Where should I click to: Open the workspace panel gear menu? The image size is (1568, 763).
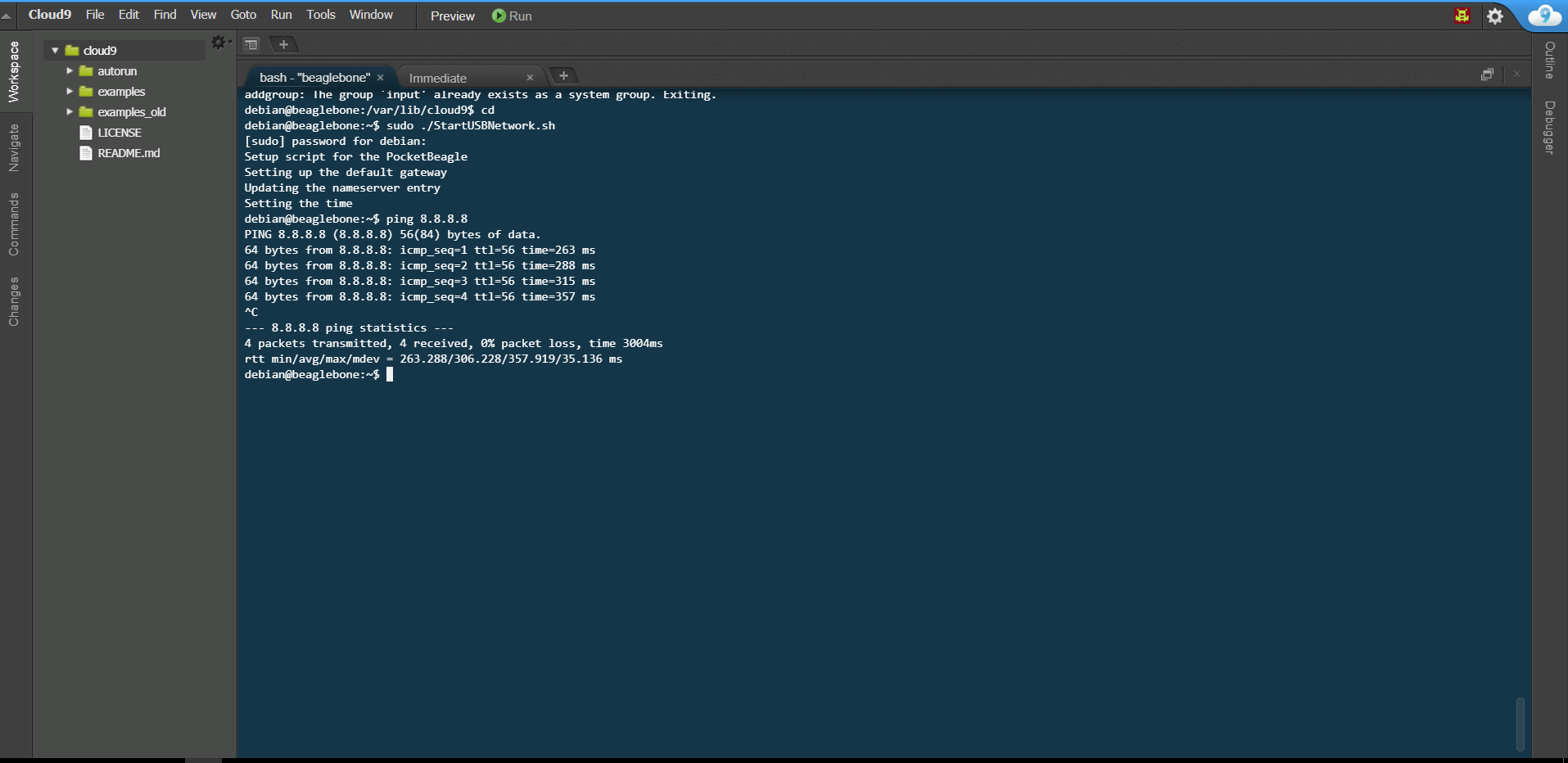tap(218, 43)
